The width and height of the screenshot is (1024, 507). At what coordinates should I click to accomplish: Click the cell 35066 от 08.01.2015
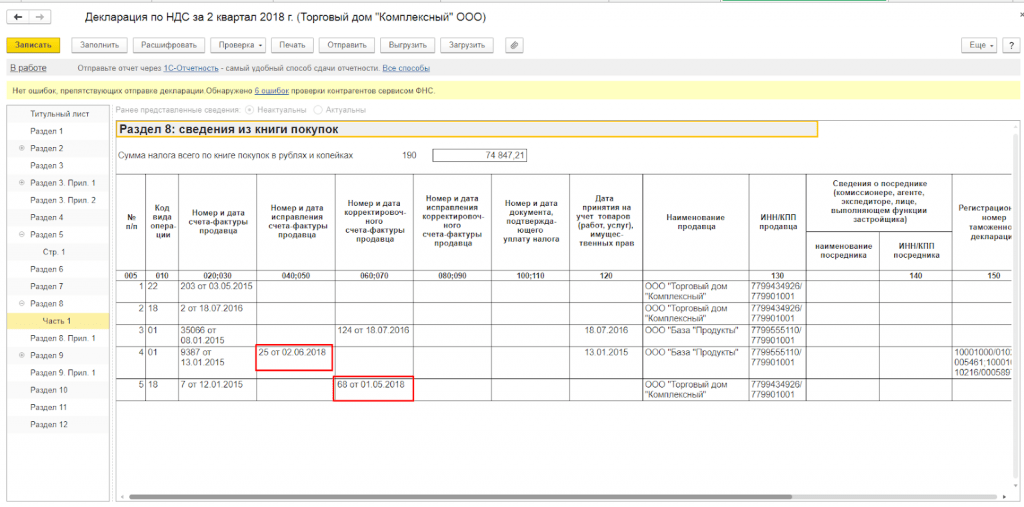217,335
